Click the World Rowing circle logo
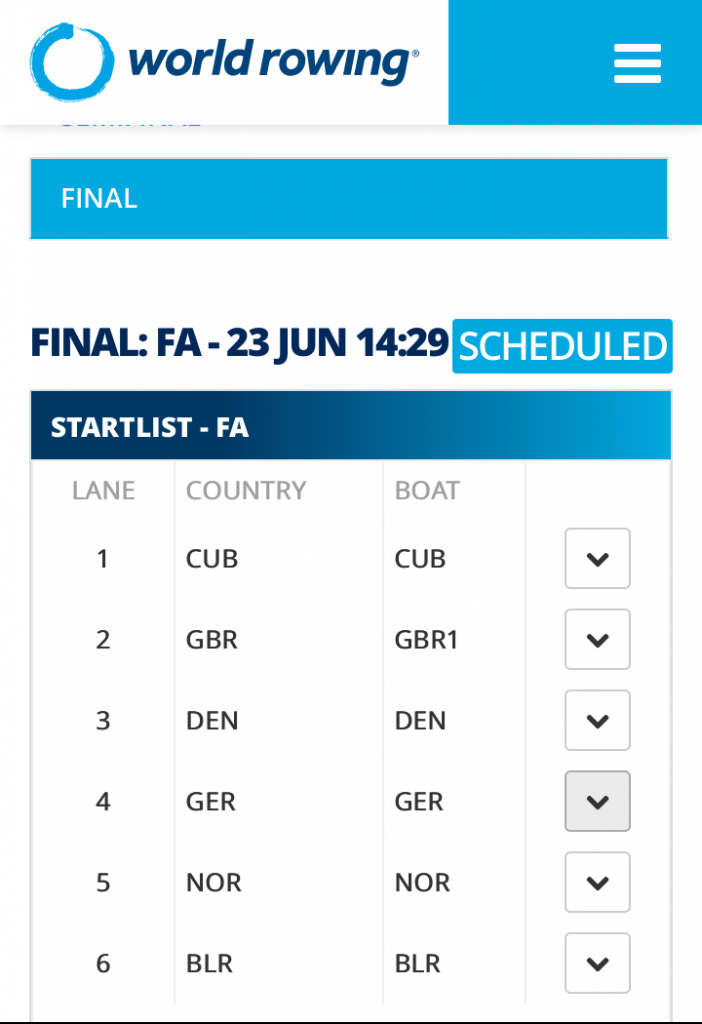The width and height of the screenshot is (702, 1024). [x=71, y=62]
